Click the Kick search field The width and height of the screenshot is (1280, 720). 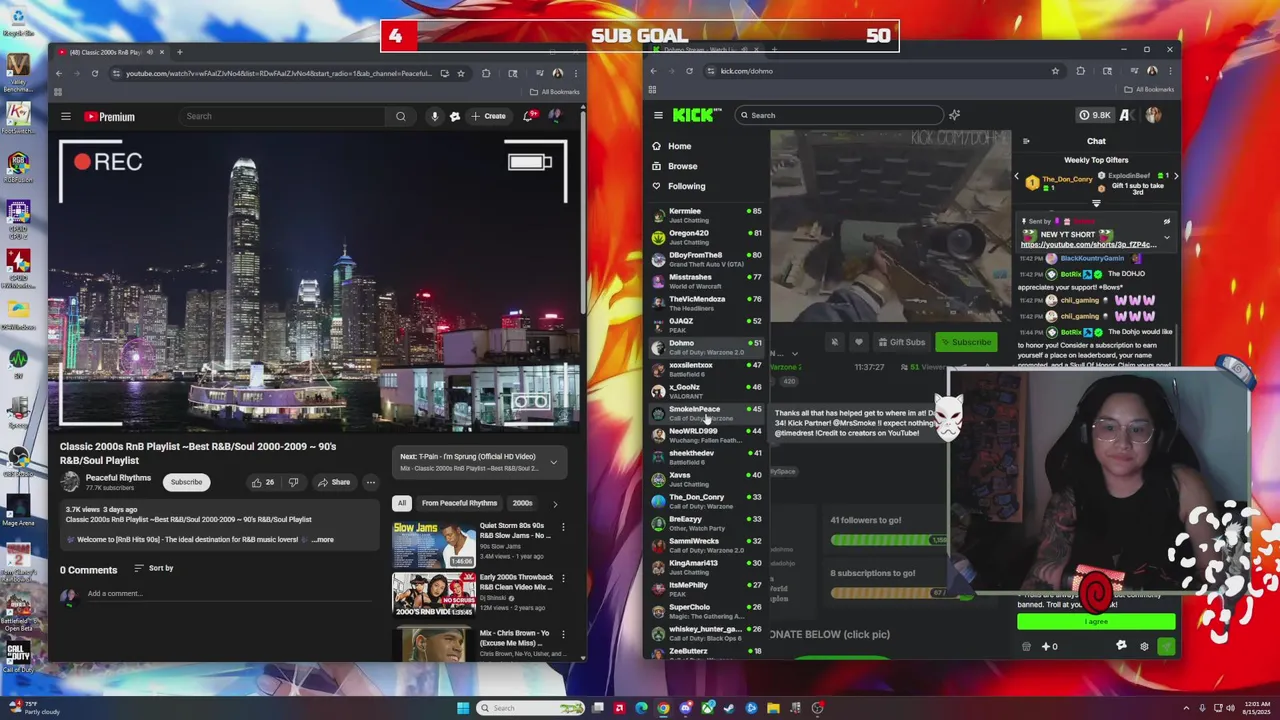tap(840, 115)
